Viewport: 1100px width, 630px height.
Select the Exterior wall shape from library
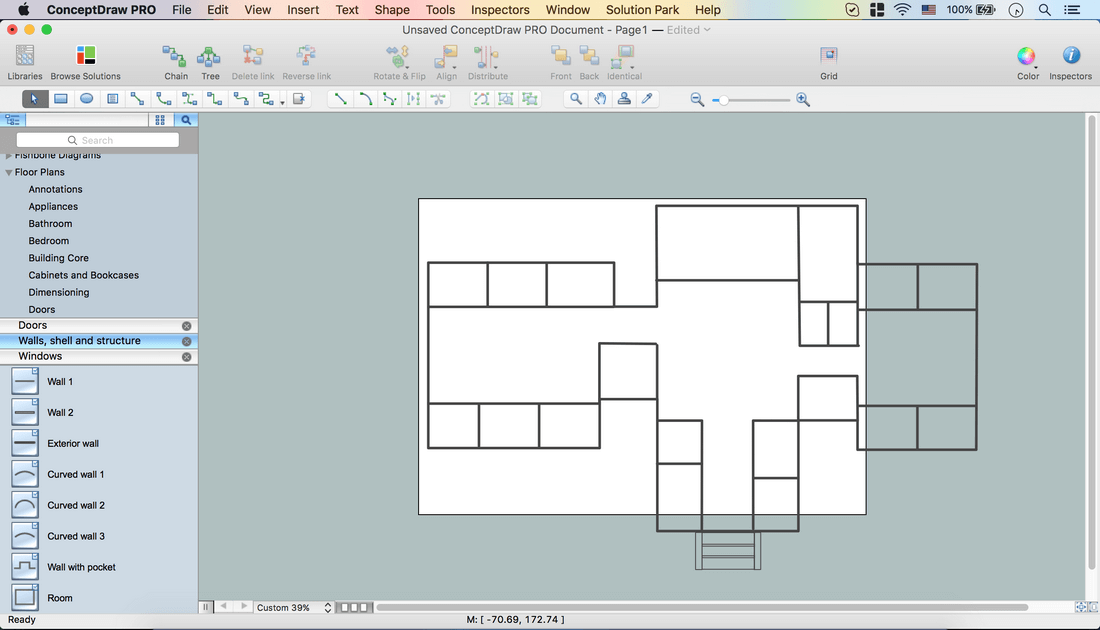25,443
